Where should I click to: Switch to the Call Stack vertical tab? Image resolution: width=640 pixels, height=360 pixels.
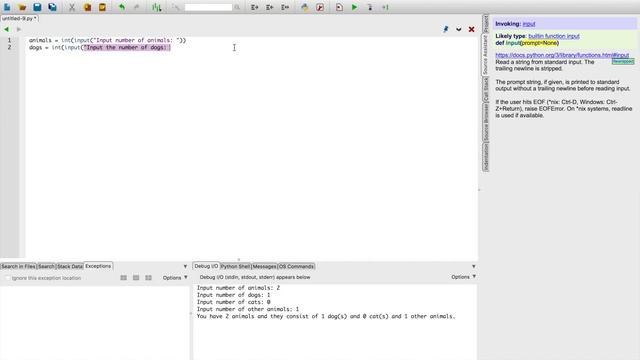tap(486, 90)
